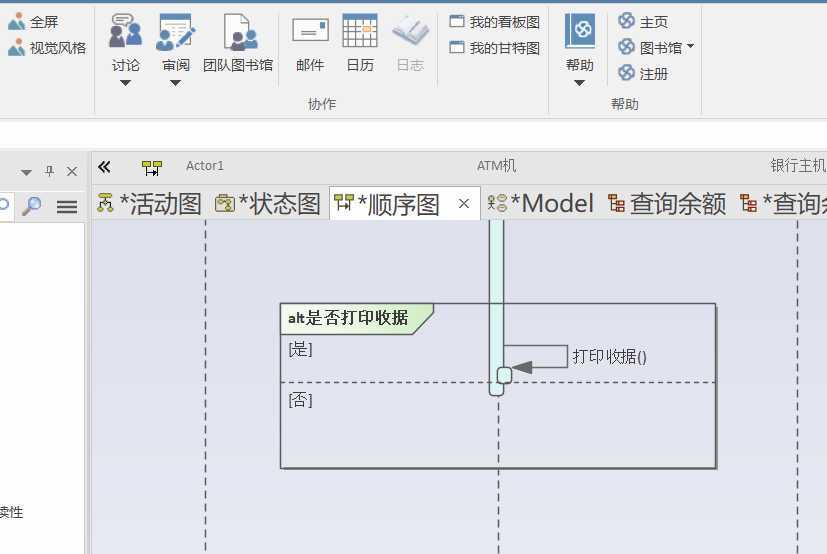
Task: Switch to the *Model tab
Action: (x=541, y=204)
